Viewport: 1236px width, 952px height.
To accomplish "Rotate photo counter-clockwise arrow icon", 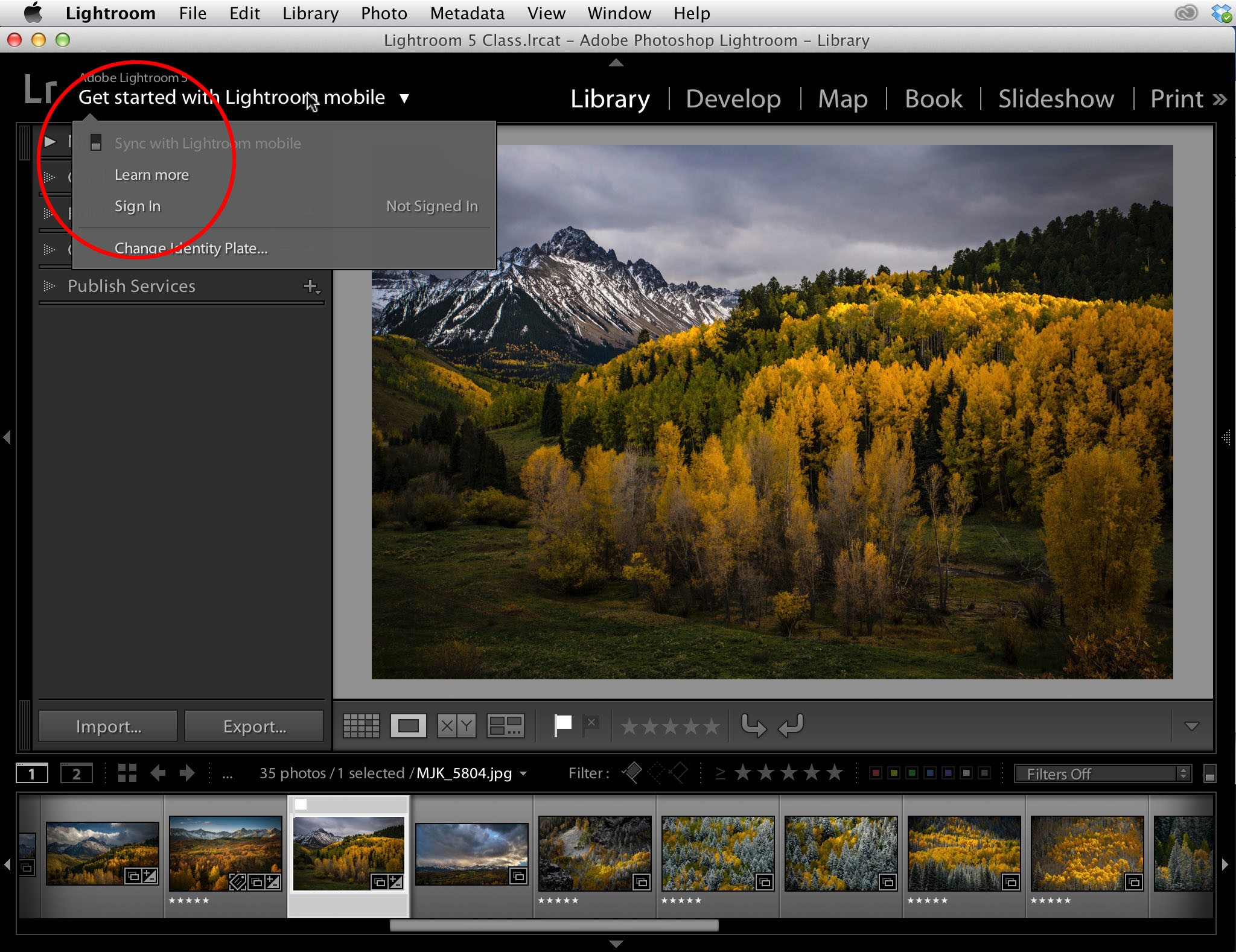I will [754, 725].
